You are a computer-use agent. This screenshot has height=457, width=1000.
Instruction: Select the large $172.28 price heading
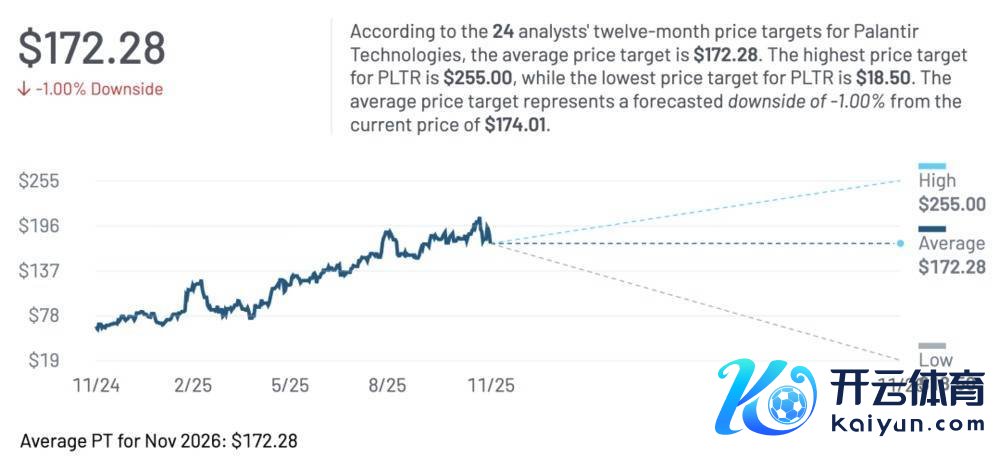coord(92,48)
